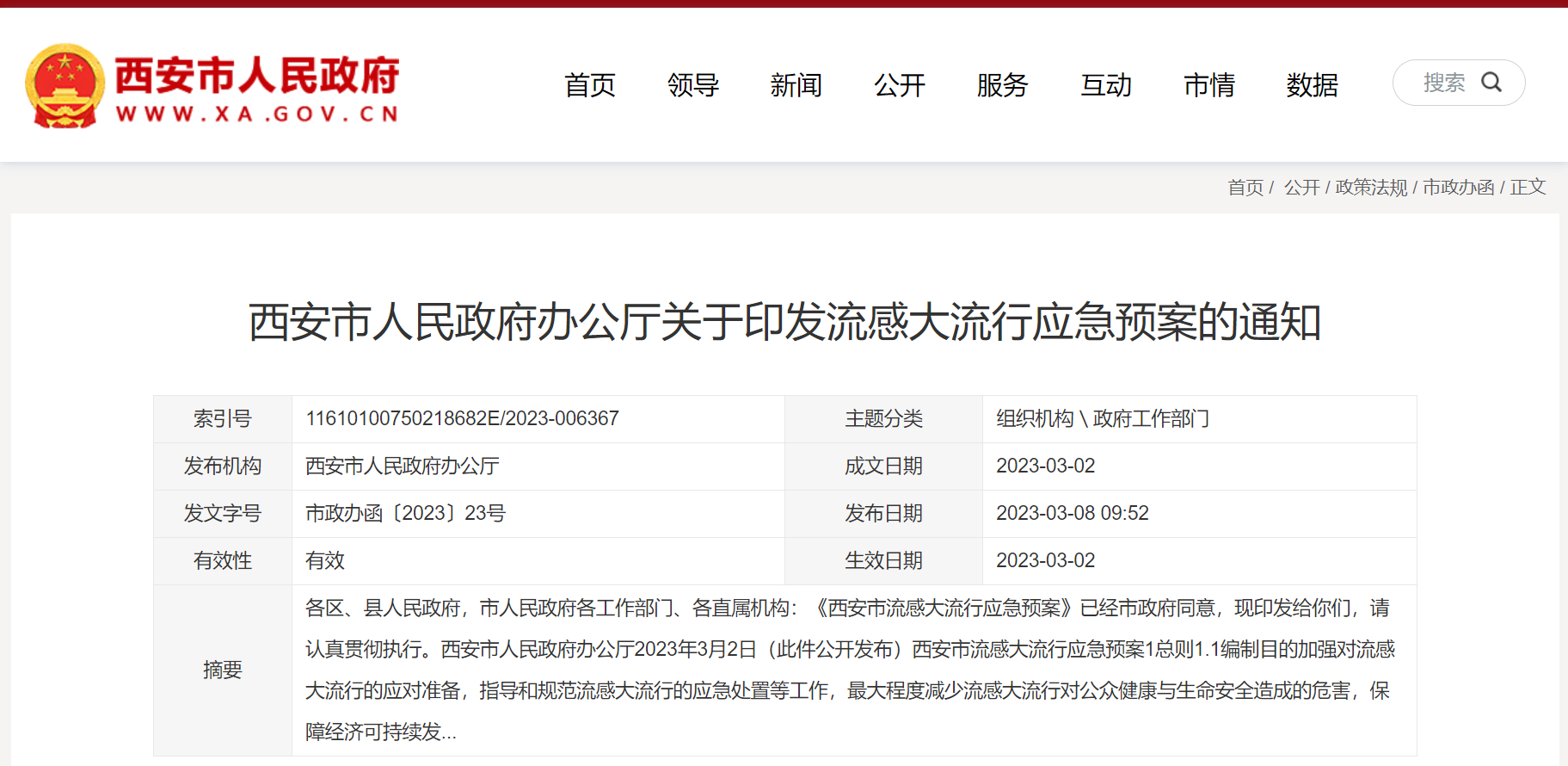
Task: Select the document title heading
Action: (784, 323)
